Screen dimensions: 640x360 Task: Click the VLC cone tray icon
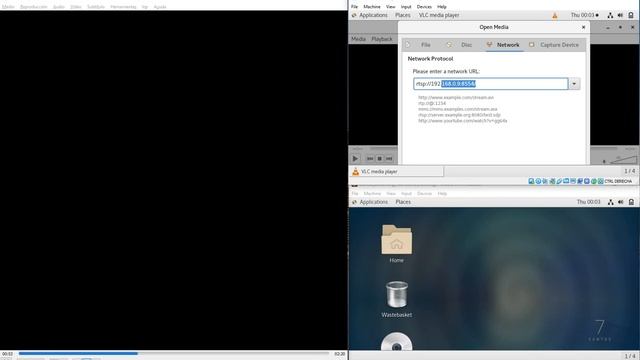(555, 16)
